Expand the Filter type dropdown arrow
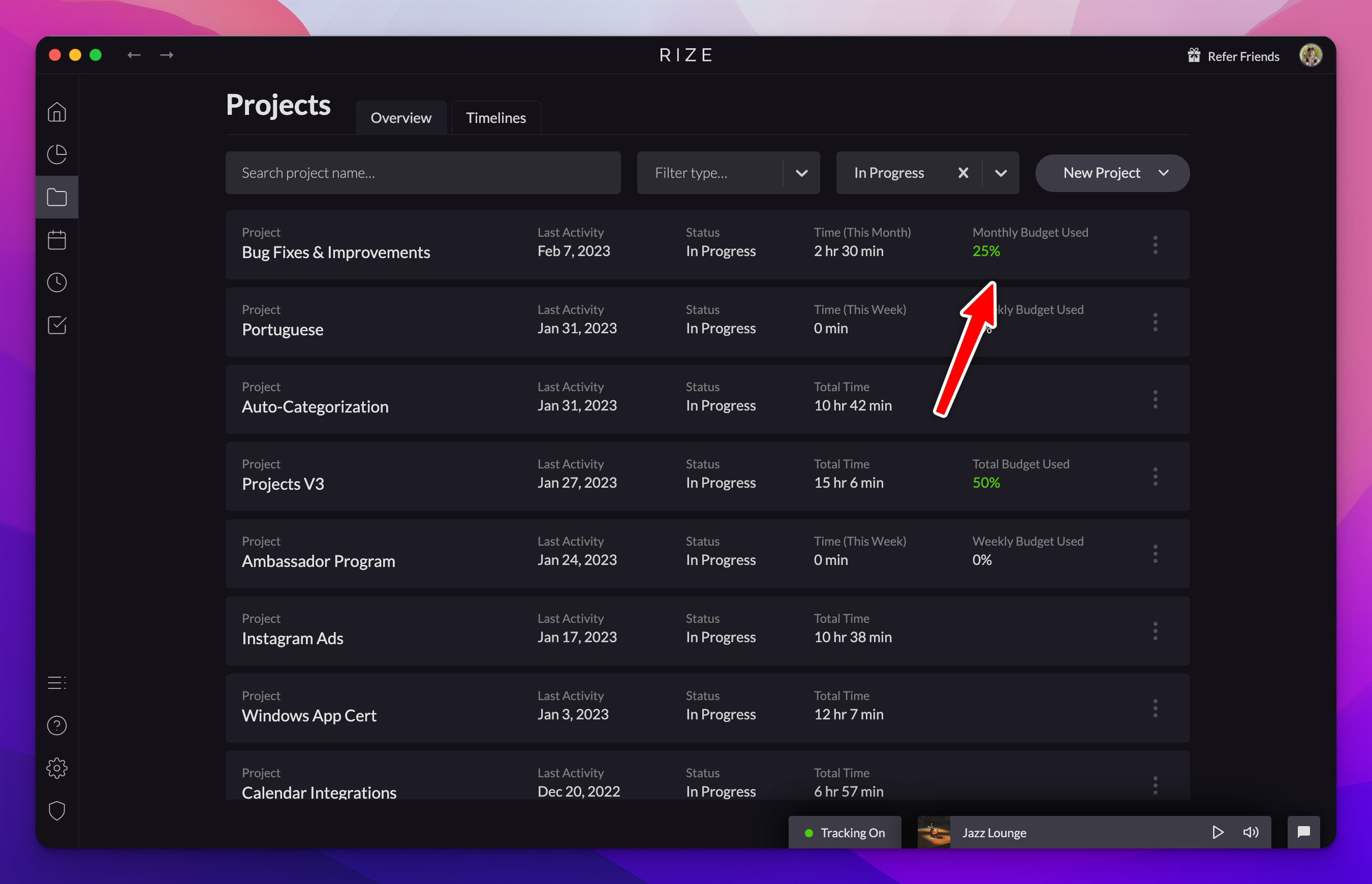Image resolution: width=1372 pixels, height=884 pixels. click(802, 173)
